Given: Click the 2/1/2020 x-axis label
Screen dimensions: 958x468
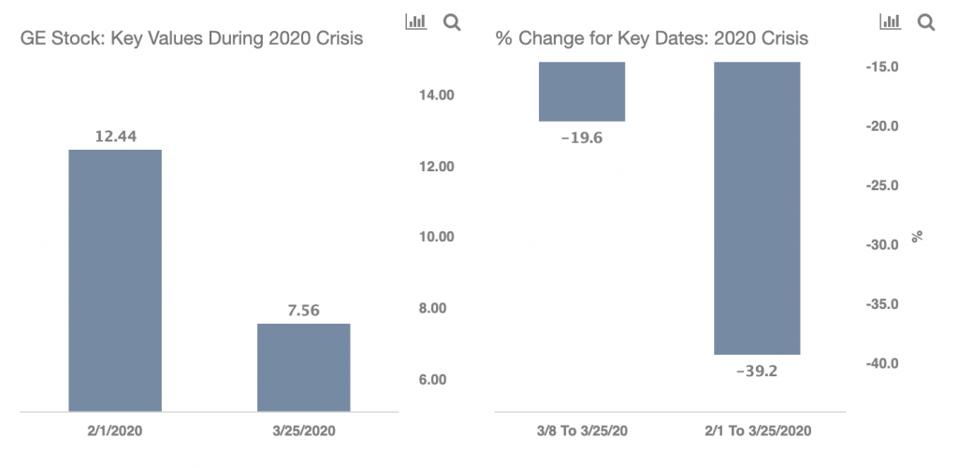Looking at the screenshot, I should tap(115, 431).
